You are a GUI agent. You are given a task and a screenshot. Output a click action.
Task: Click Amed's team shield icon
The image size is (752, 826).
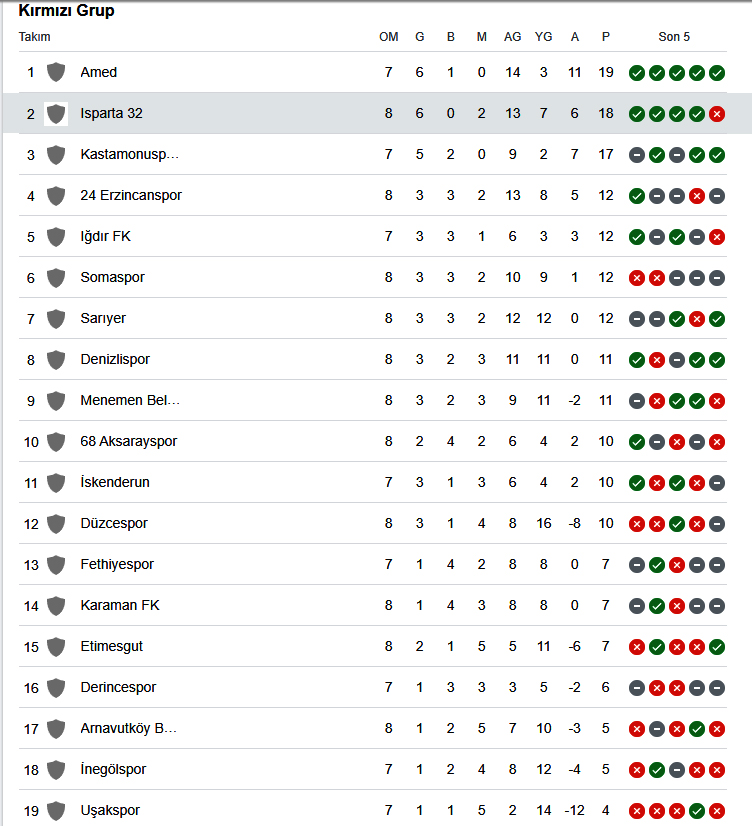[56, 72]
